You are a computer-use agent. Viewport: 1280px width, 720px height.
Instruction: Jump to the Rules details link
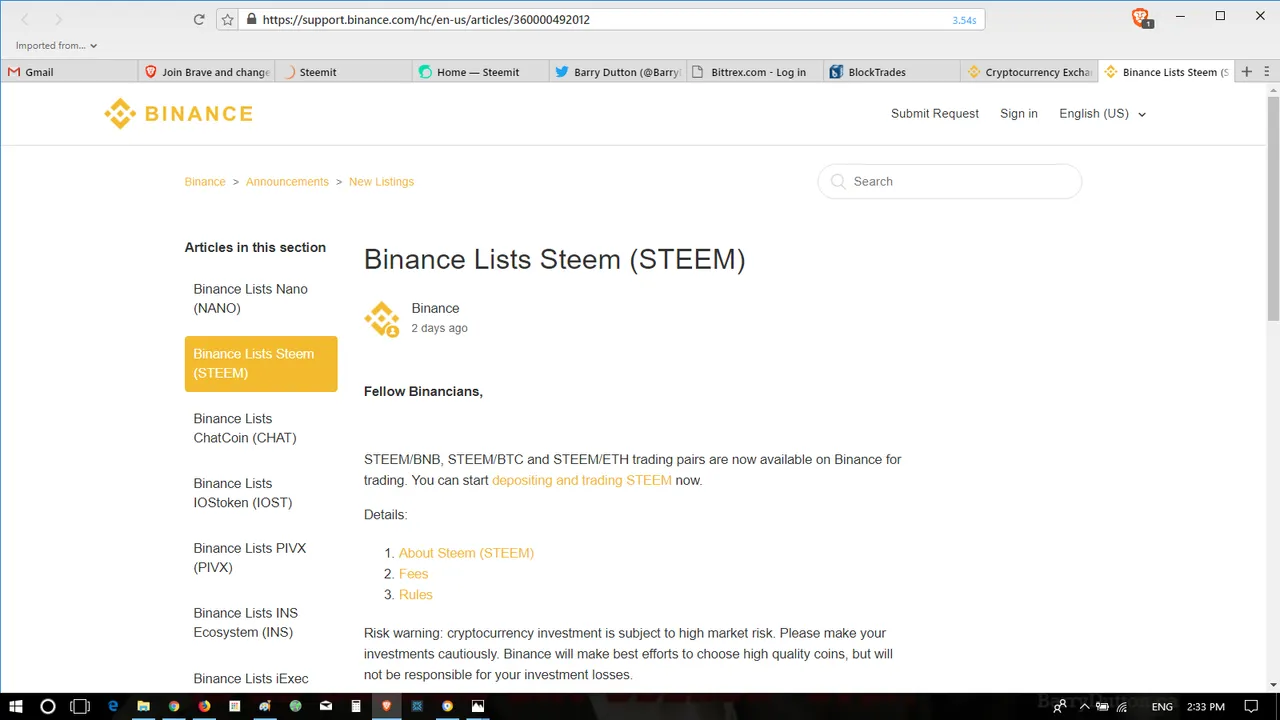tap(416, 595)
